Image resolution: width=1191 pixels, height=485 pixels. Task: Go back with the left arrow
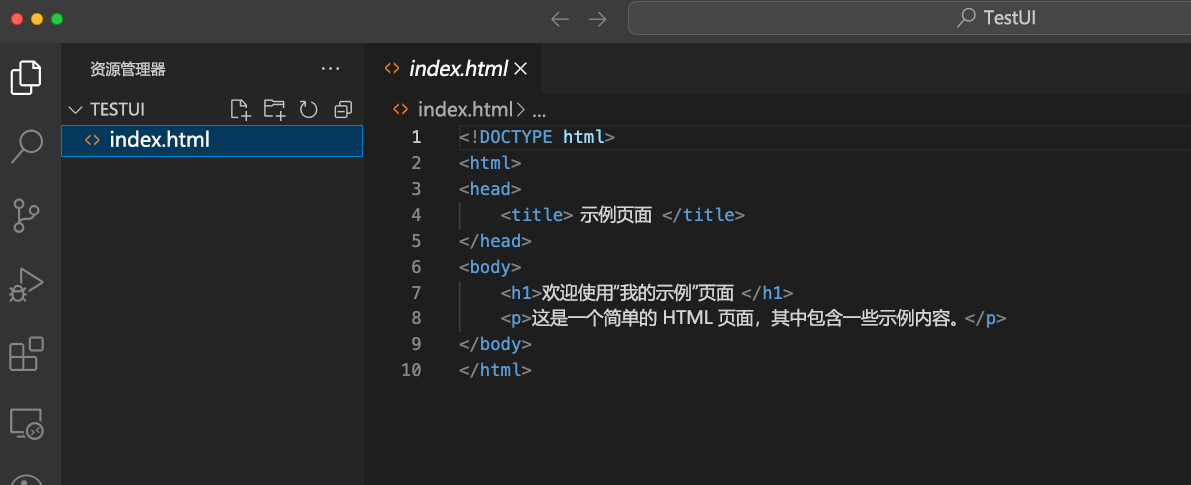[560, 19]
